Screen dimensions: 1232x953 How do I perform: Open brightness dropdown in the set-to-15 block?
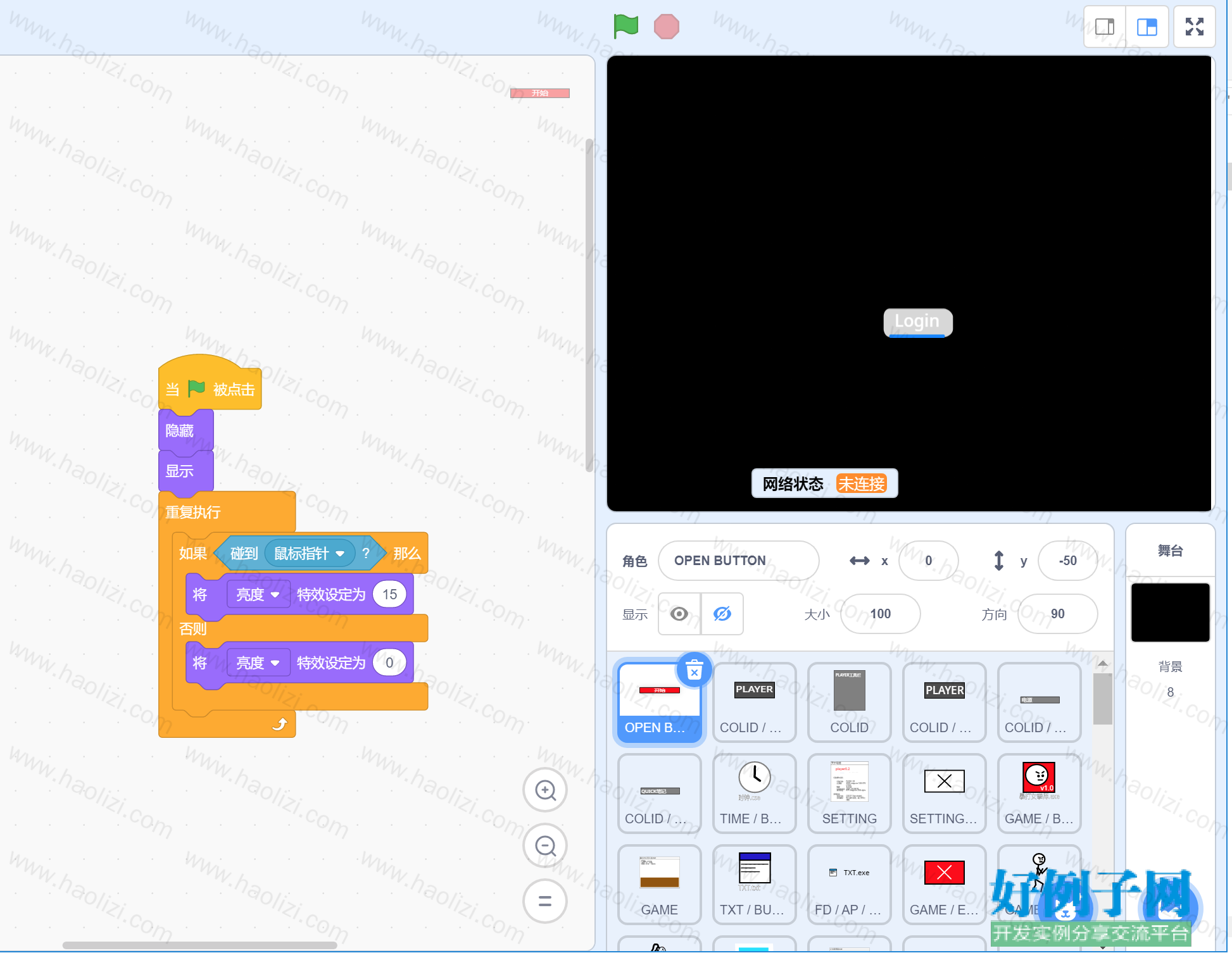coord(258,595)
